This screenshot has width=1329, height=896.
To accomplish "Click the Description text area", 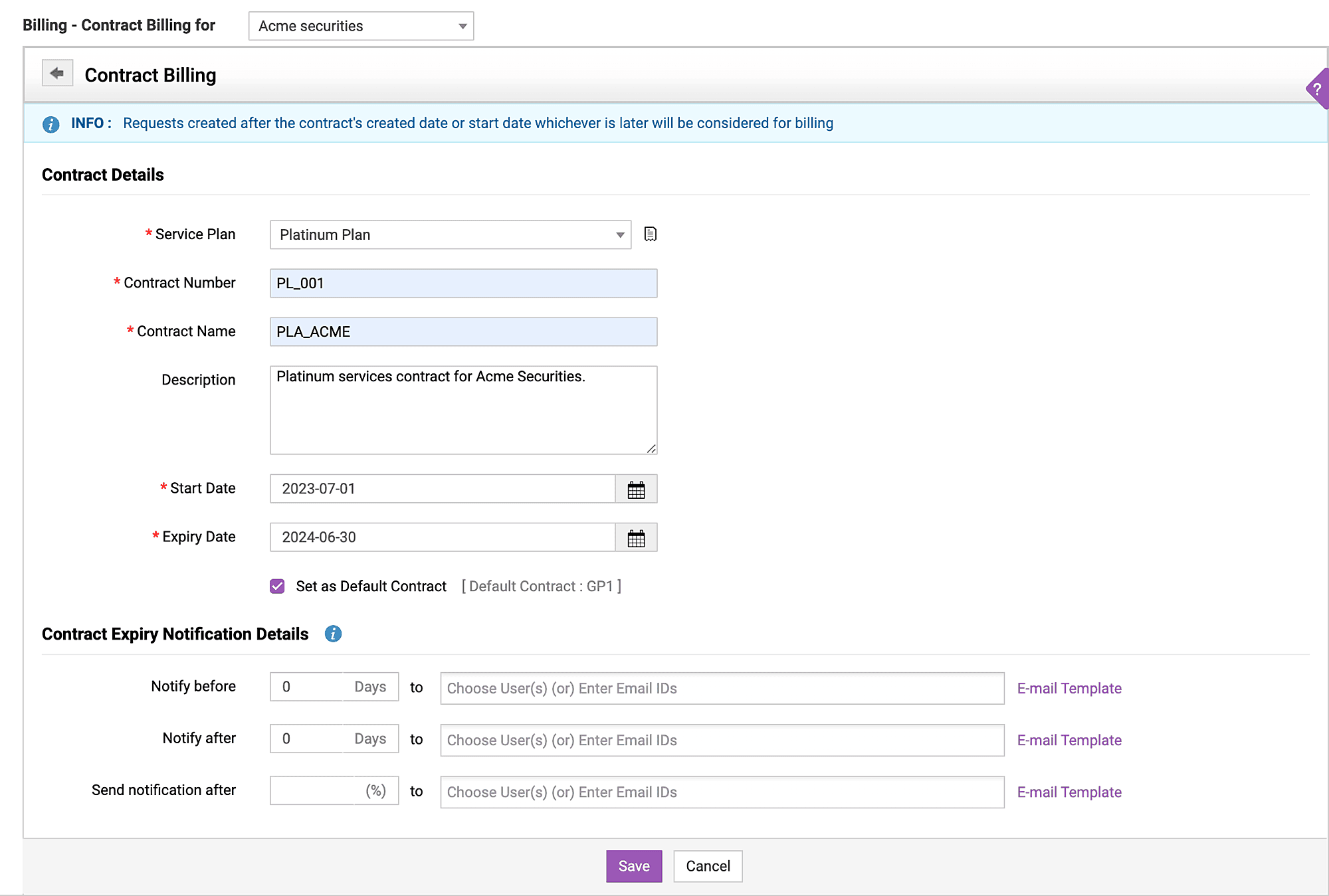I will click(463, 410).
